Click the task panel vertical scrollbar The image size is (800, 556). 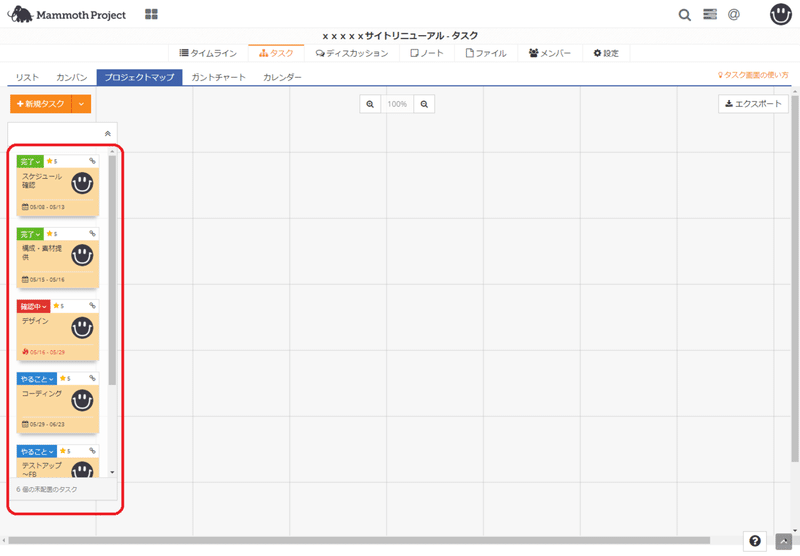click(x=112, y=270)
